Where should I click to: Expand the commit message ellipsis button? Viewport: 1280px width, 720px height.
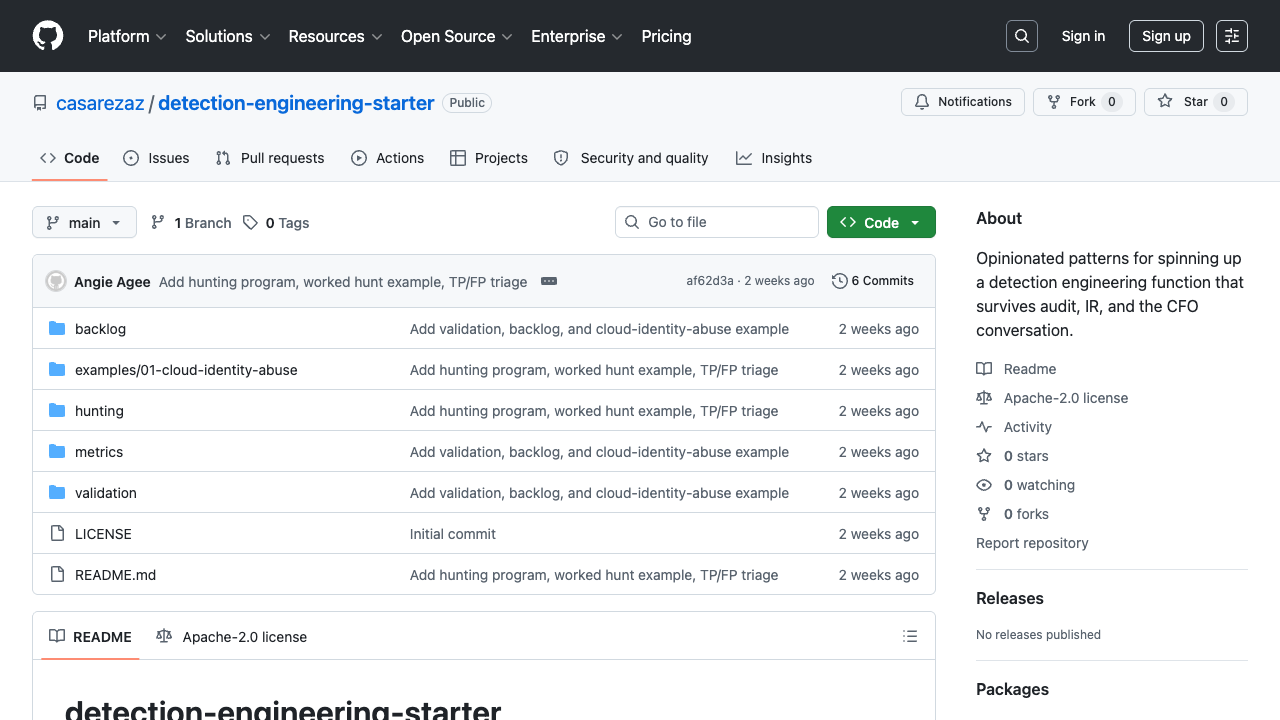click(x=549, y=281)
